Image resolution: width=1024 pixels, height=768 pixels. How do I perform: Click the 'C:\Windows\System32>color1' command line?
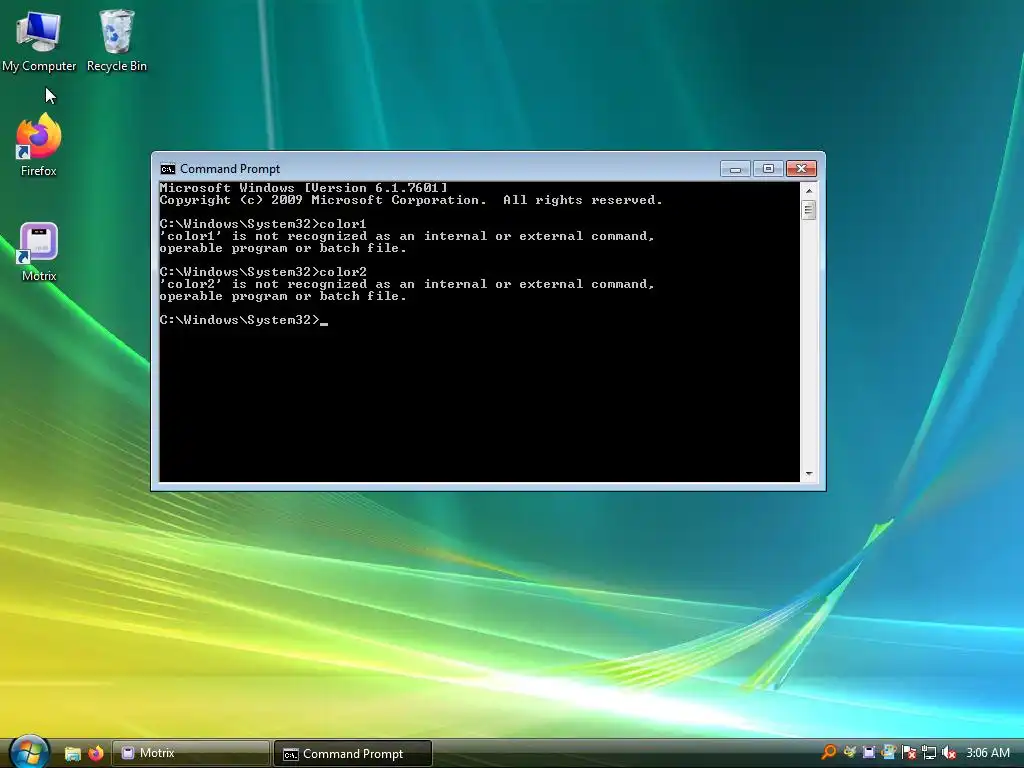(x=263, y=224)
